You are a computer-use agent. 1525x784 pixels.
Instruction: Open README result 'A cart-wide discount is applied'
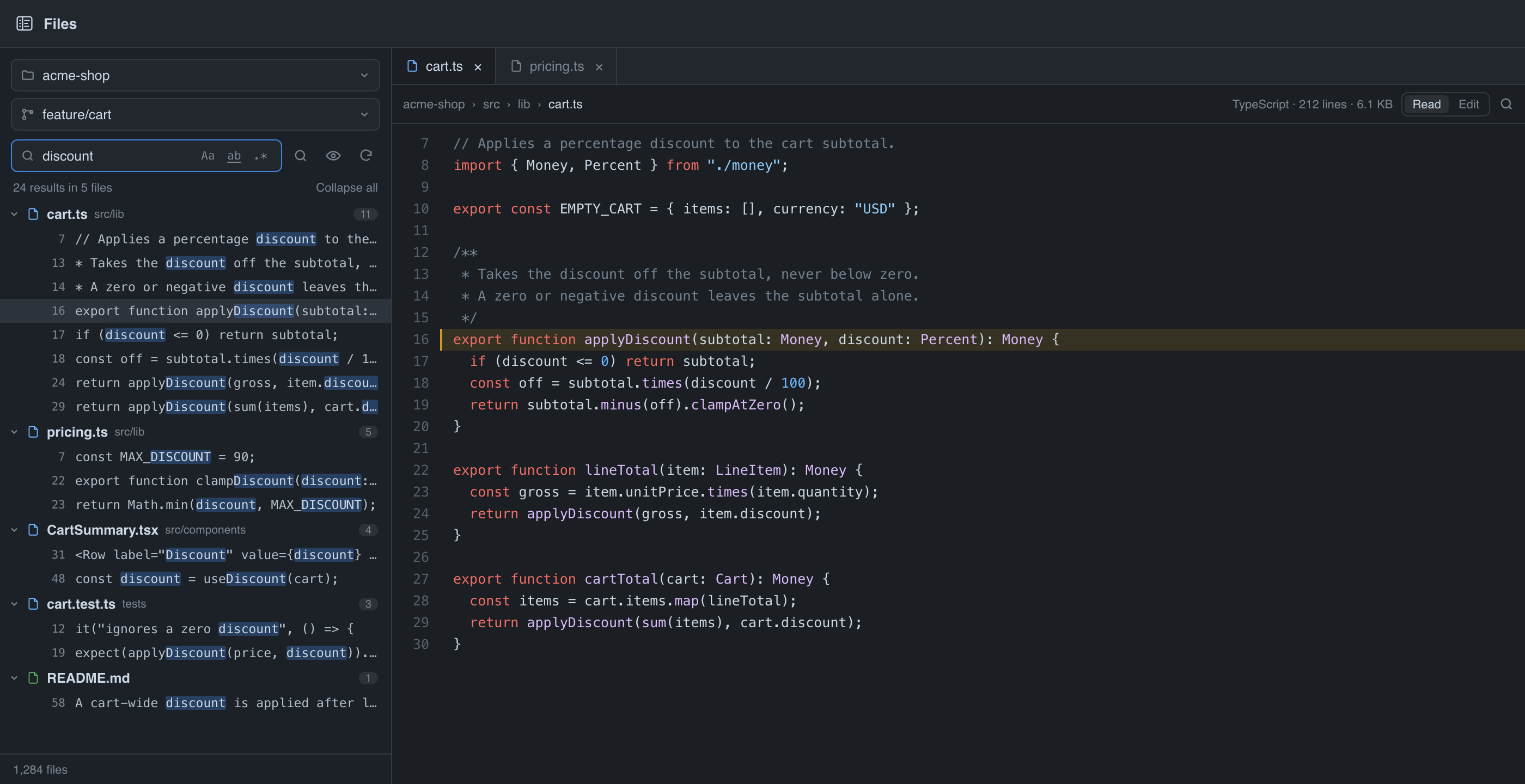click(x=196, y=702)
